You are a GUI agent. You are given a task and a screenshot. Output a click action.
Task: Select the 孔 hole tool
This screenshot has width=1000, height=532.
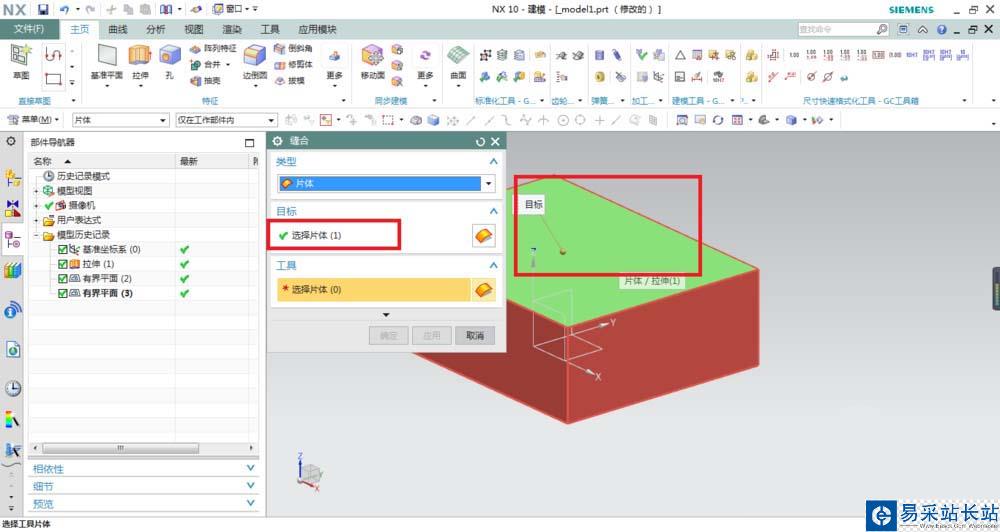pos(170,63)
